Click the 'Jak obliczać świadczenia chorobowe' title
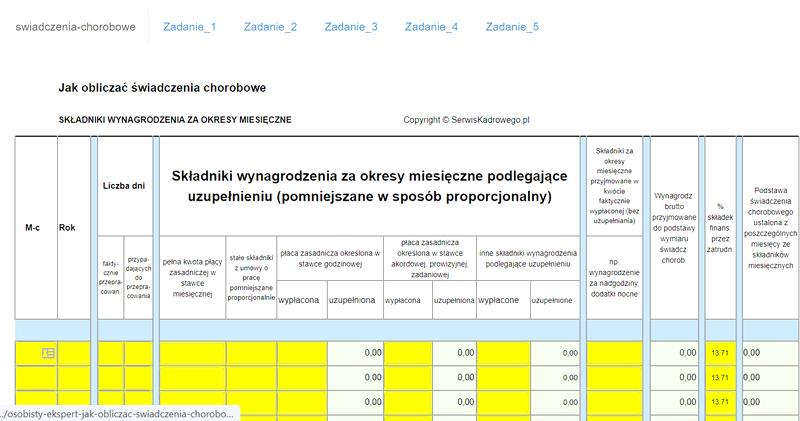Screen dimensions: 800x421 coord(162,88)
